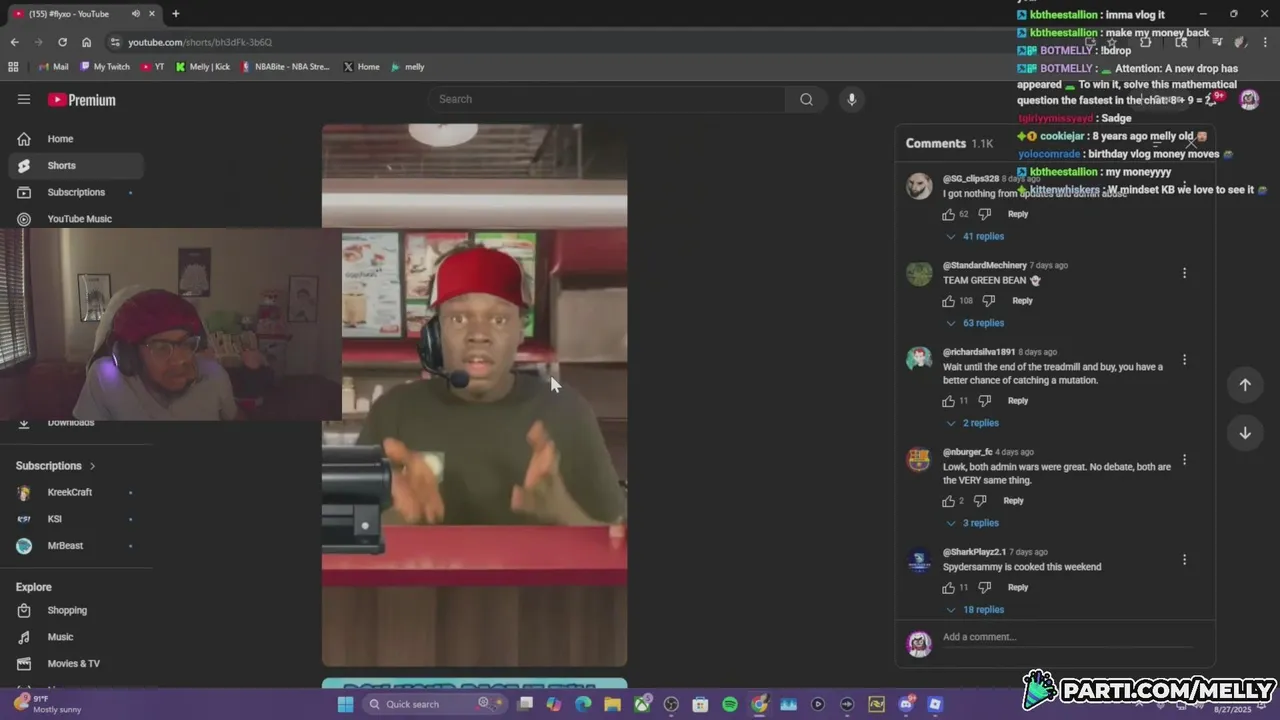Open a new browser tab with plus
Screen dimensions: 1280x720
[x=176, y=14]
